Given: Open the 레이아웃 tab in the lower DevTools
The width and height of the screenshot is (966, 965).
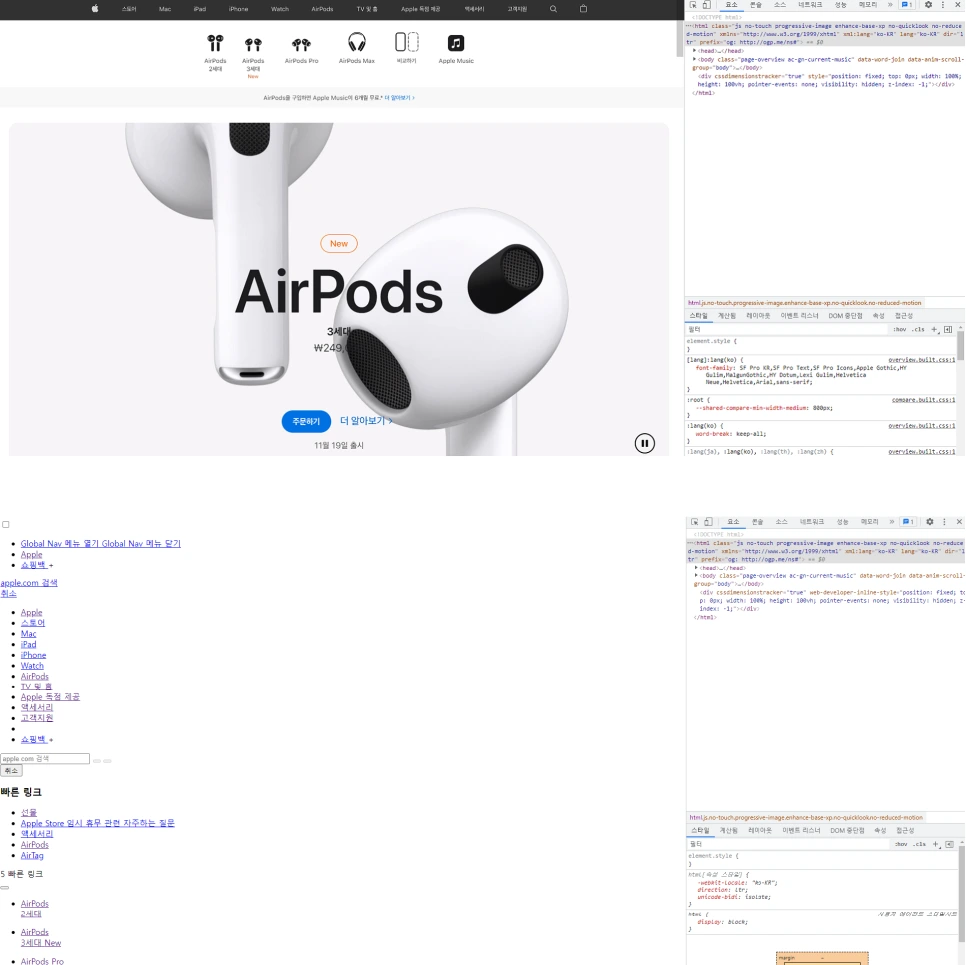Looking at the screenshot, I should [760, 831].
